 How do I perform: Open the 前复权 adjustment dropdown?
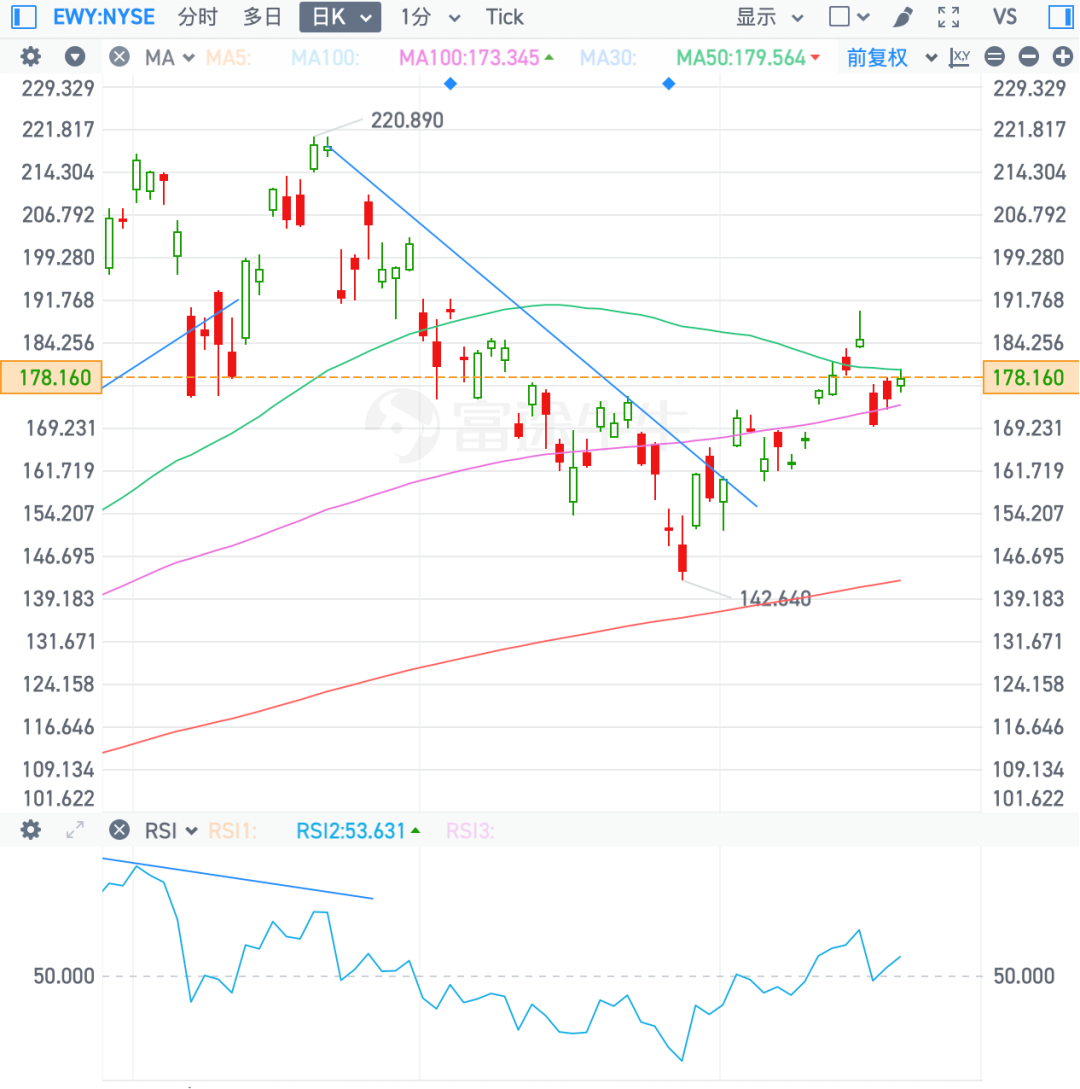coord(892,57)
